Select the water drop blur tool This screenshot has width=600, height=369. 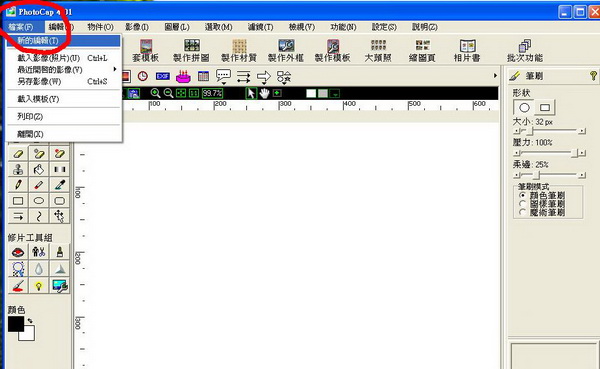[x=39, y=269]
